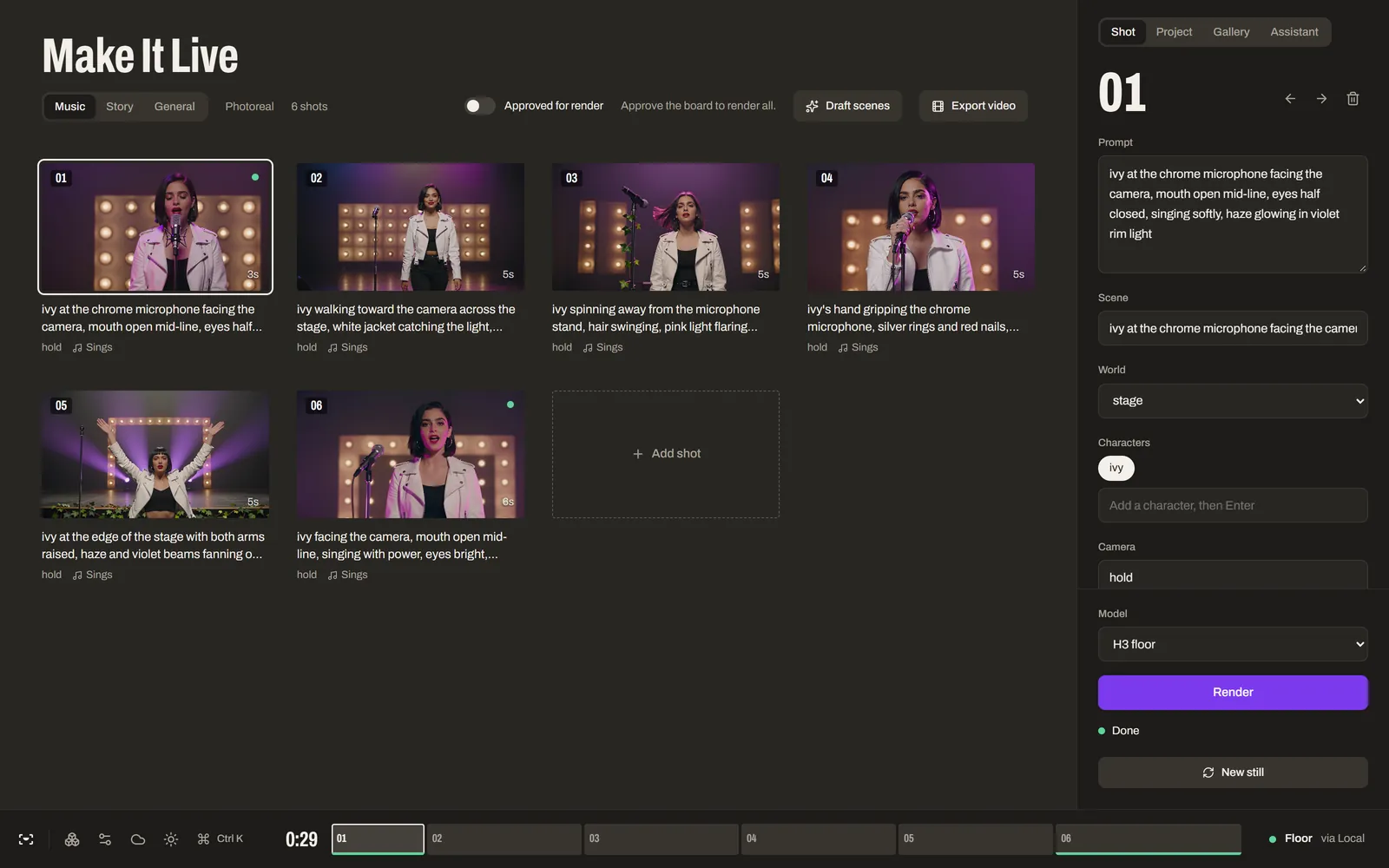Viewport: 1389px width, 868px height.
Task: Select the Music mode tab
Action: point(69,107)
